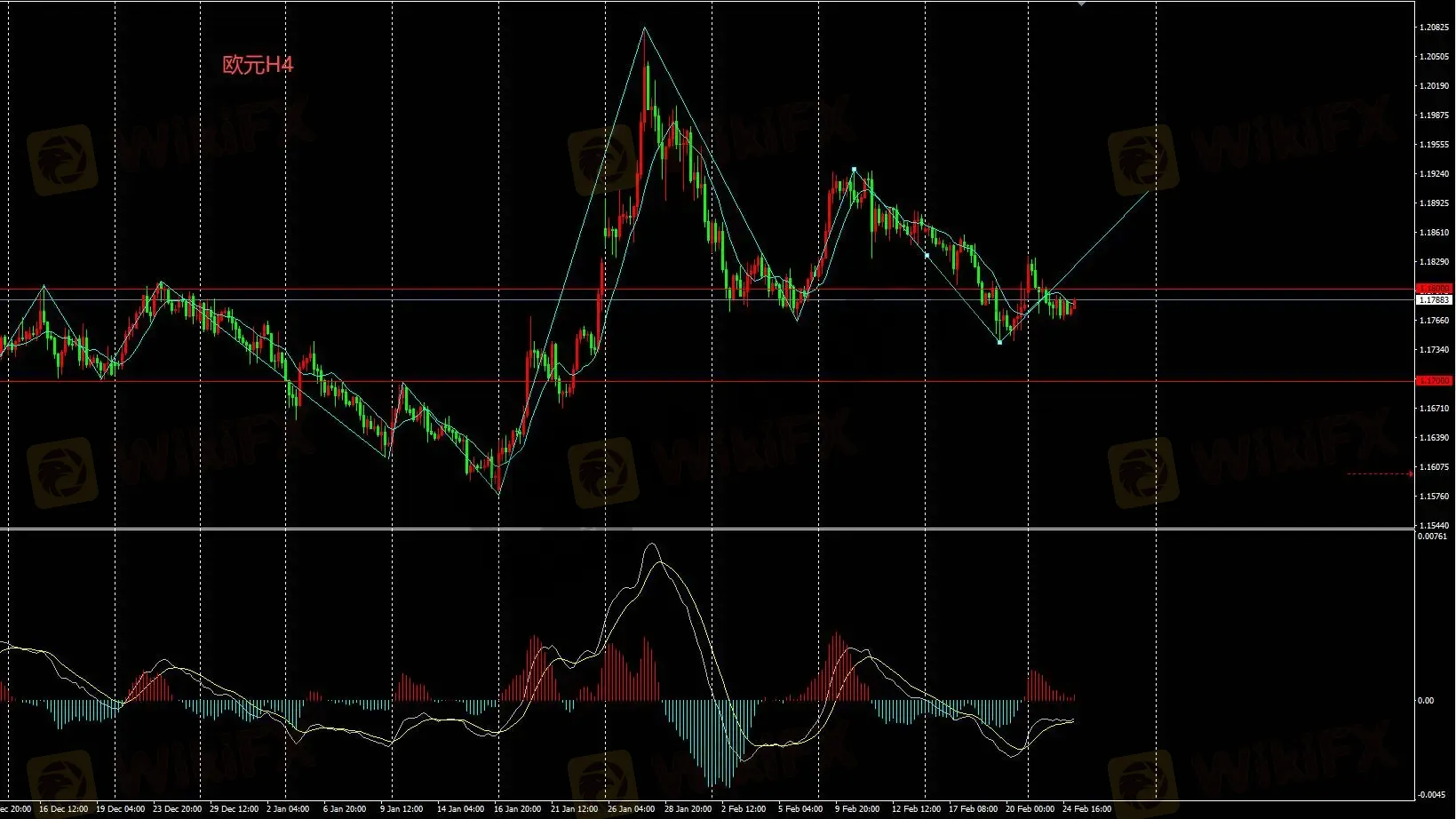Click the 1.16390 price axis label
Image resolution: width=1456 pixels, height=819 pixels.
pyautogui.click(x=1434, y=438)
